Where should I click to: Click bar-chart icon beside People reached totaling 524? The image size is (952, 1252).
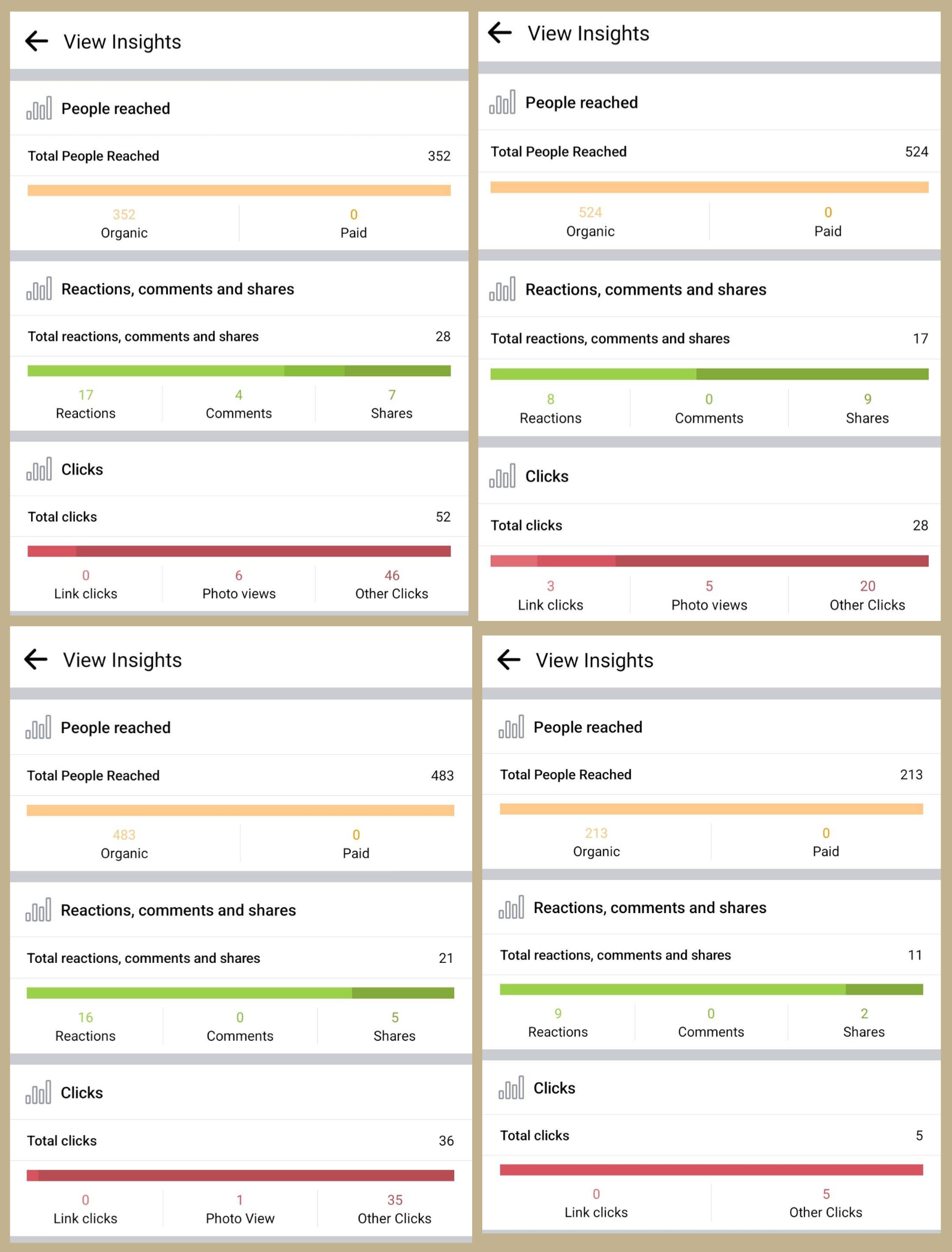(x=502, y=103)
